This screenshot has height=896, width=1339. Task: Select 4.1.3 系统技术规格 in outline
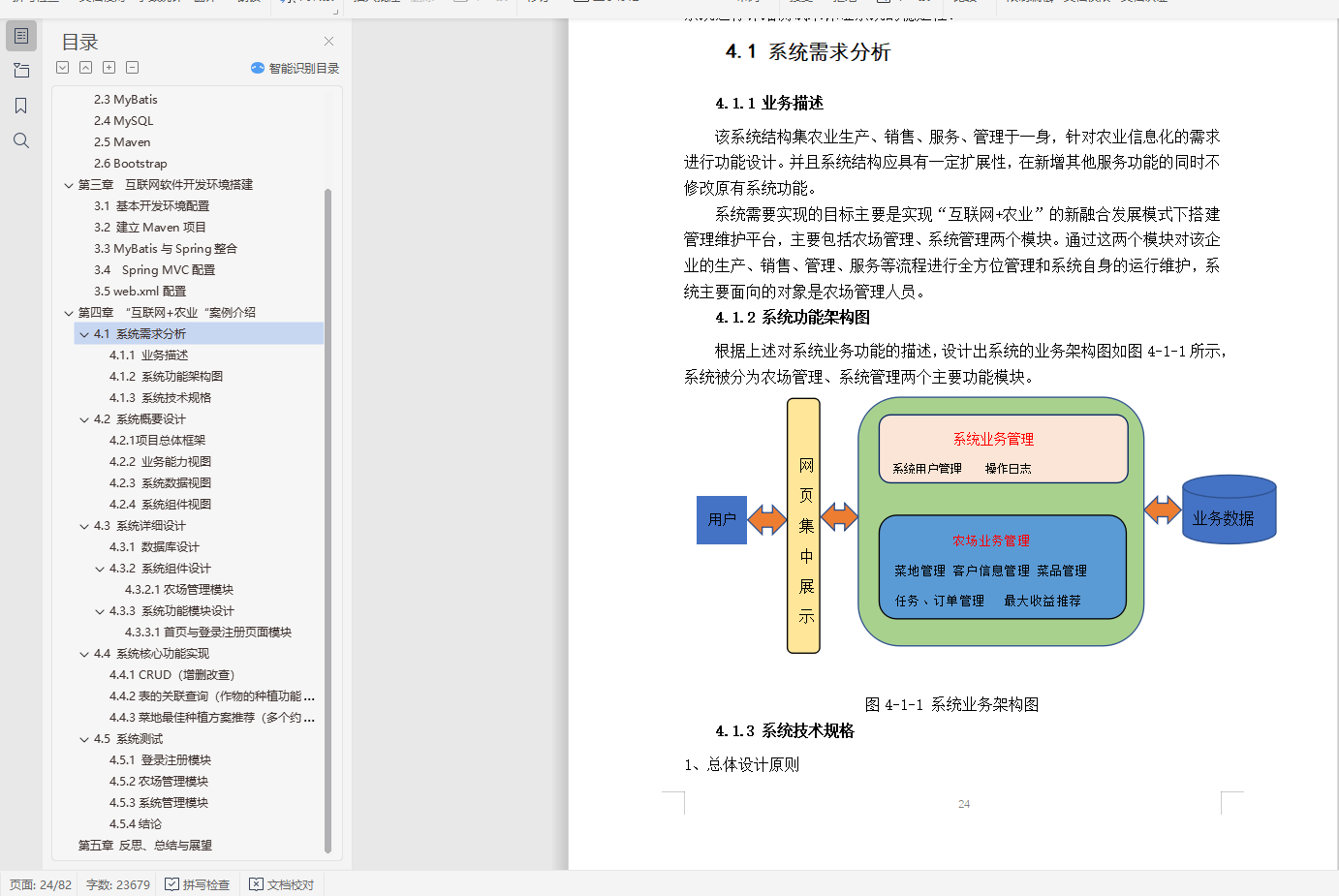click(x=160, y=398)
